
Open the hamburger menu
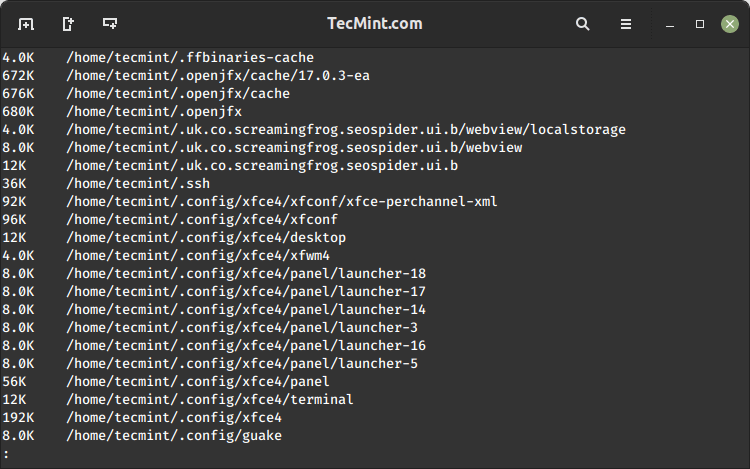626,23
